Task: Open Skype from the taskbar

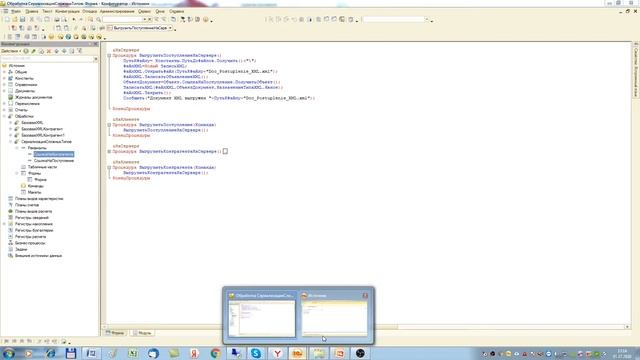Action: (x=256, y=353)
